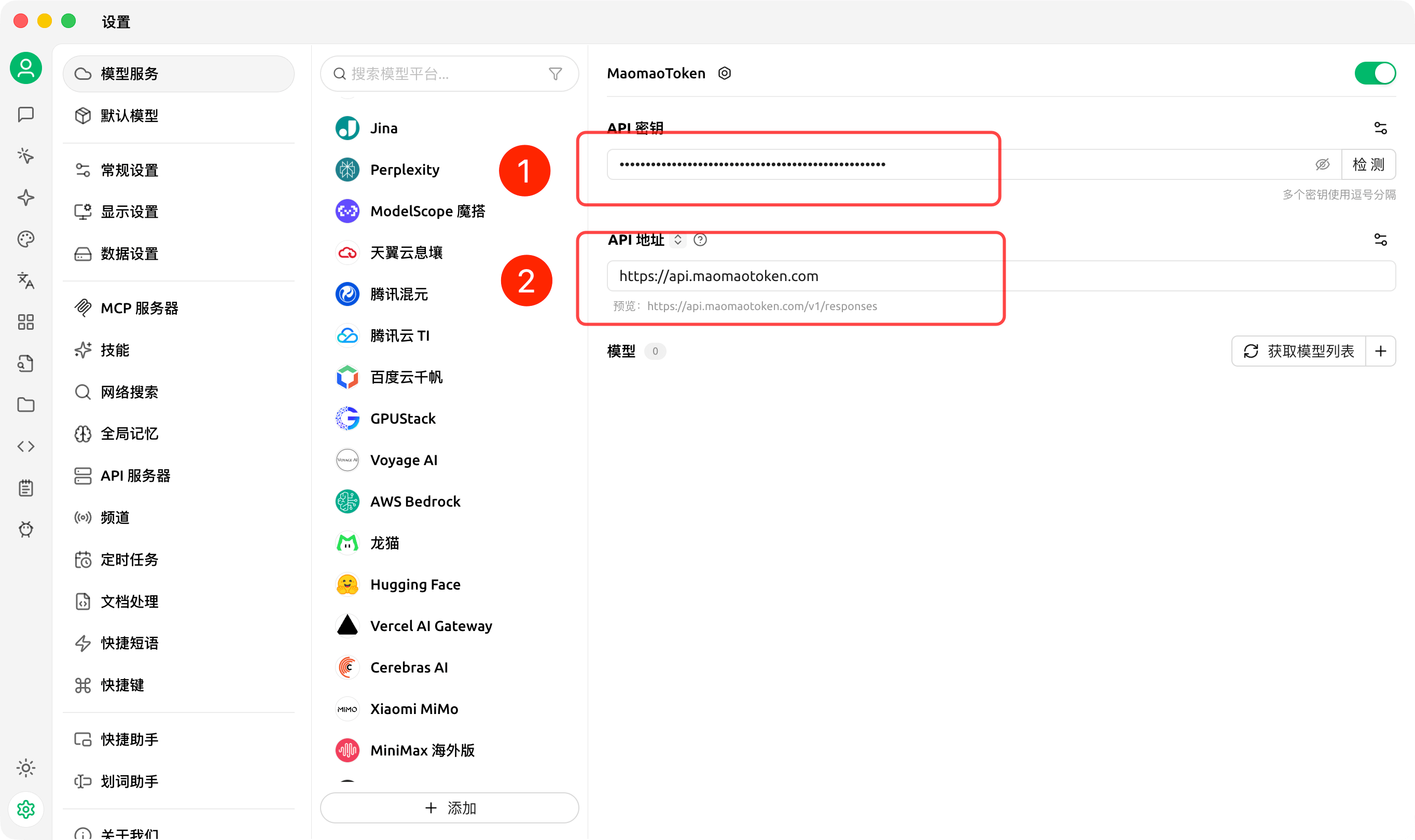Image resolution: width=1415 pixels, height=840 pixels.
Task: Click the settings gear in left sidebar
Action: (x=26, y=809)
